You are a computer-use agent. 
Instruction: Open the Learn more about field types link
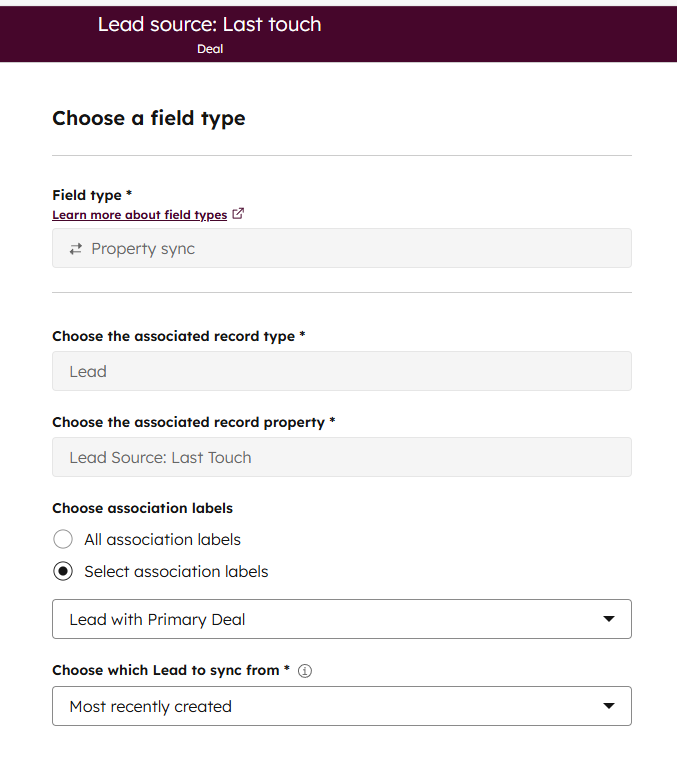tap(140, 215)
